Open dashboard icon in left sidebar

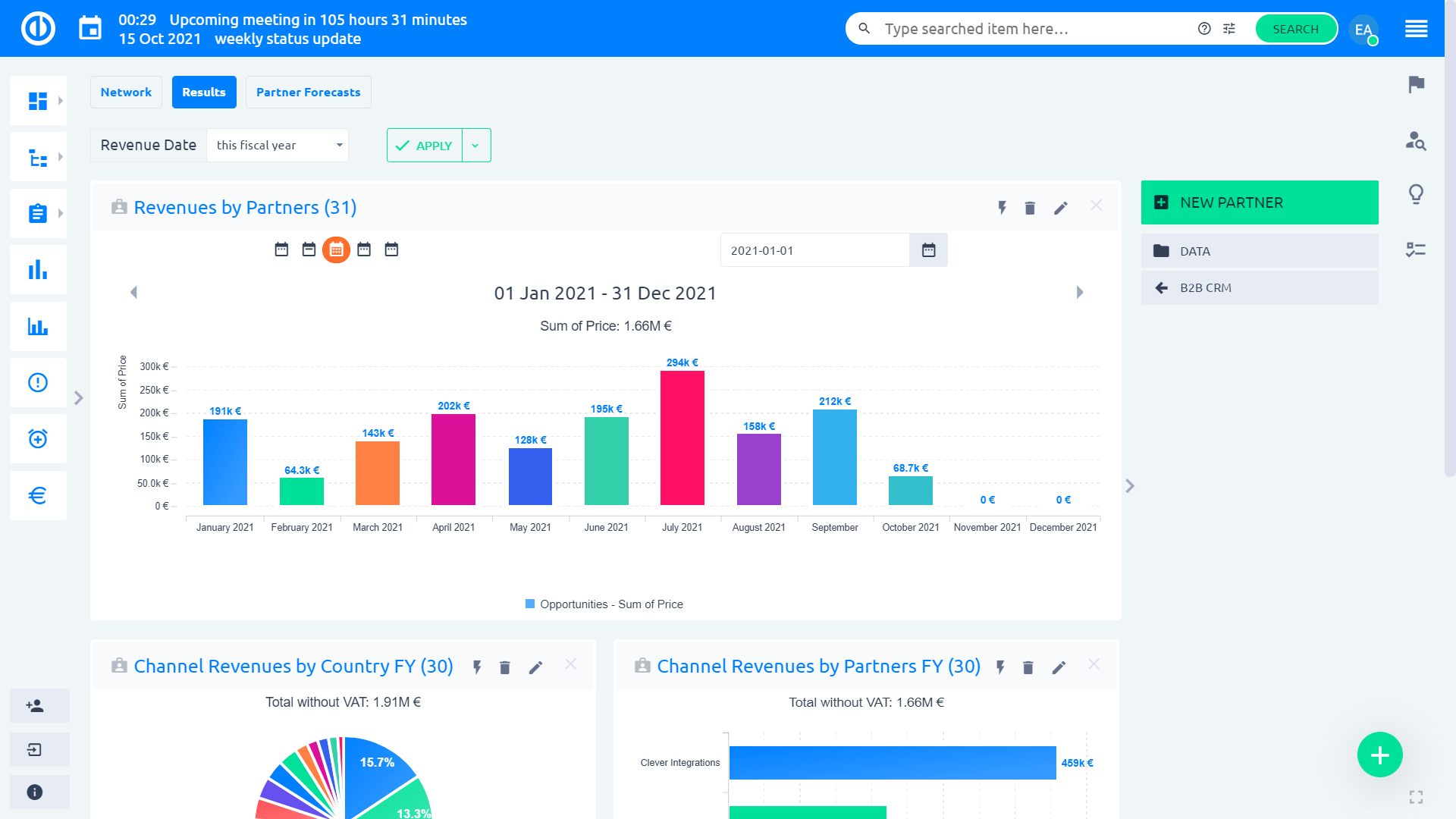(x=38, y=101)
